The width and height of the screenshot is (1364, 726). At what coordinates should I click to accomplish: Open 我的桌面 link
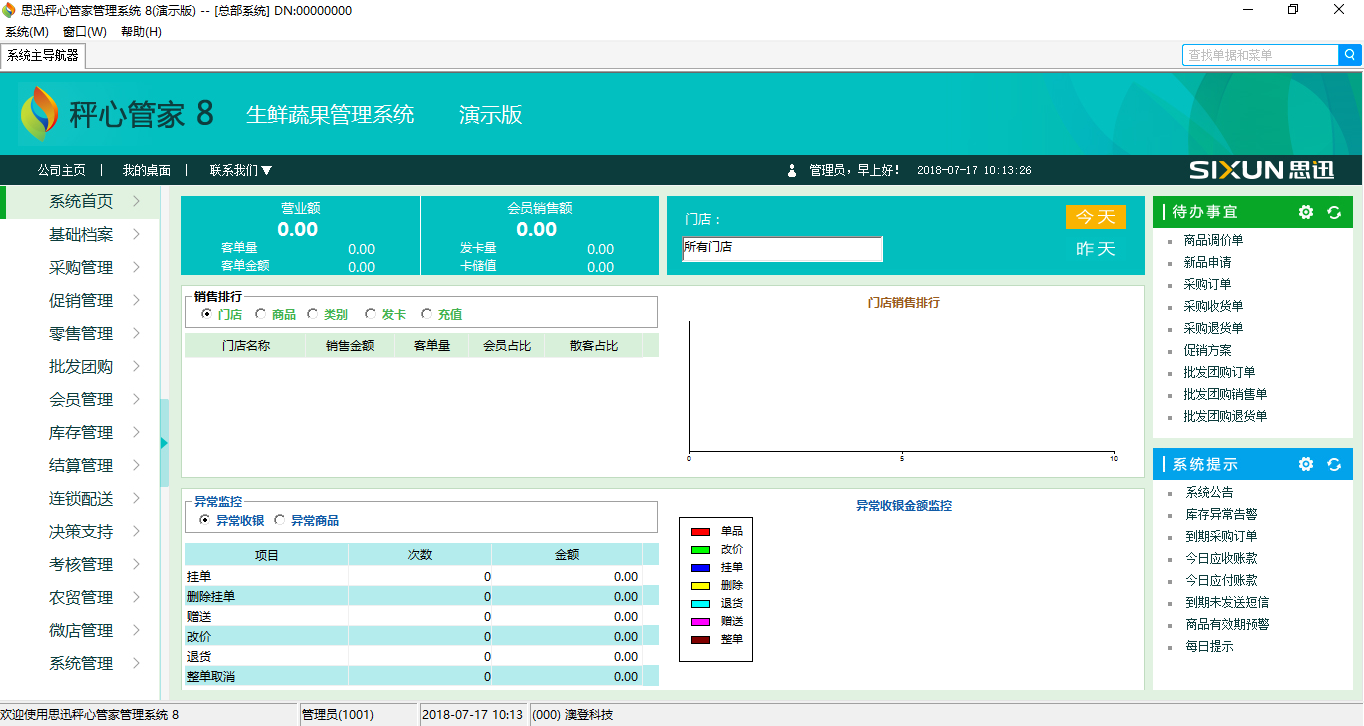tap(147, 171)
